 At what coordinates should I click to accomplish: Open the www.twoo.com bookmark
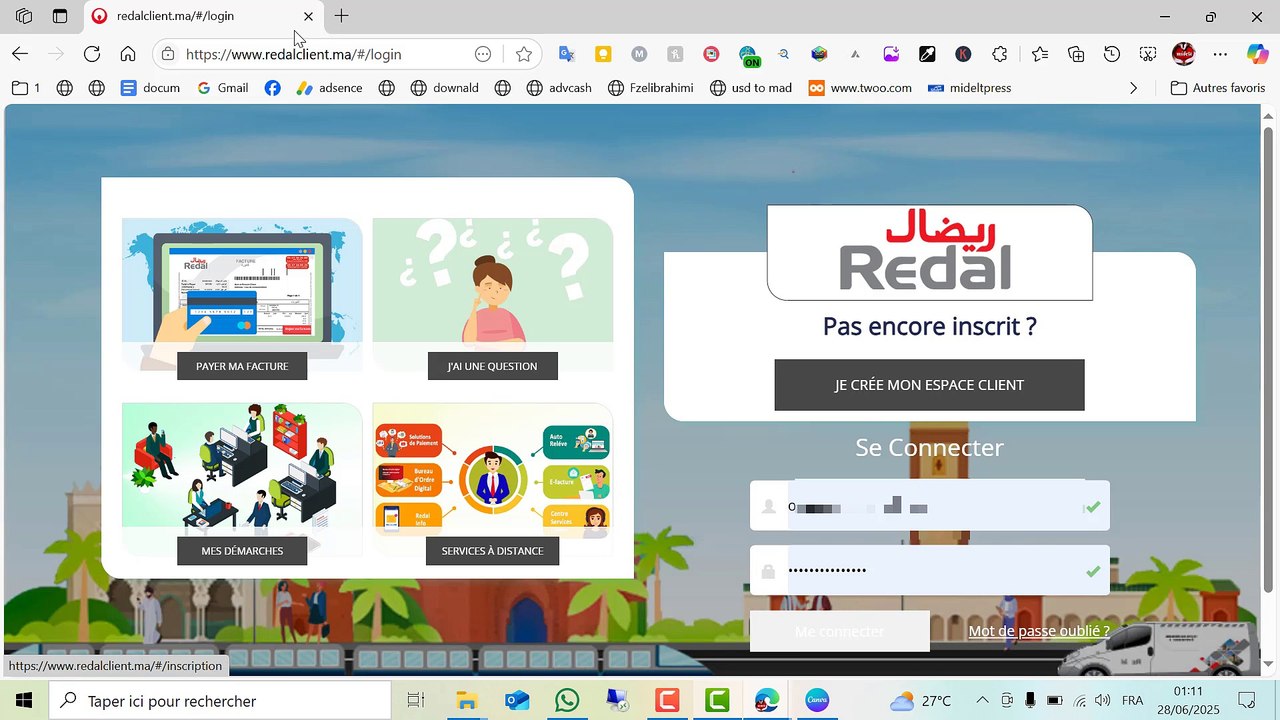click(861, 88)
